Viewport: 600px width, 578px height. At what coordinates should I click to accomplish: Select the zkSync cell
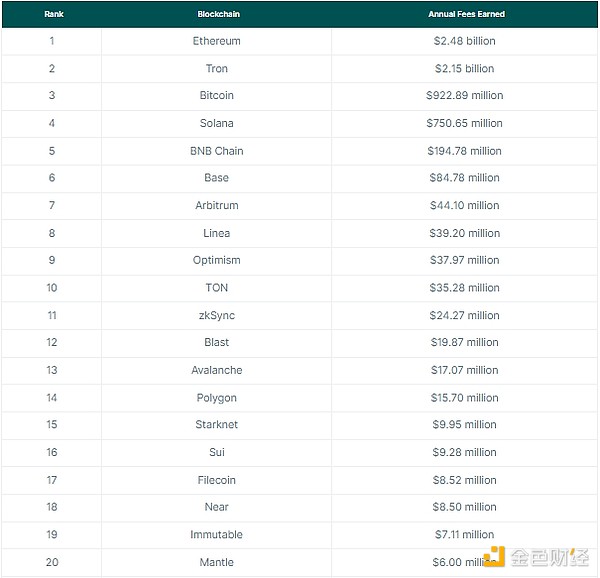[x=217, y=315]
